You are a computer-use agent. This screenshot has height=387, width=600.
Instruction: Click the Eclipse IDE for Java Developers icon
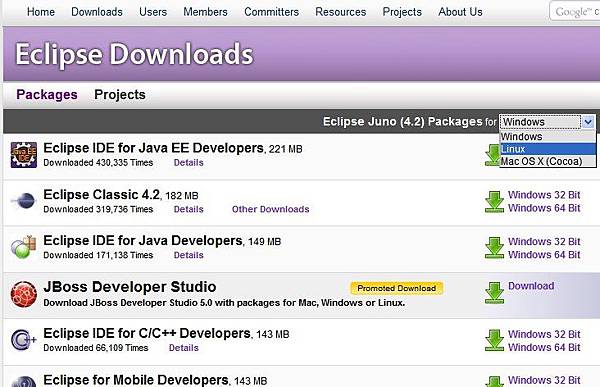pyautogui.click(x=24, y=247)
